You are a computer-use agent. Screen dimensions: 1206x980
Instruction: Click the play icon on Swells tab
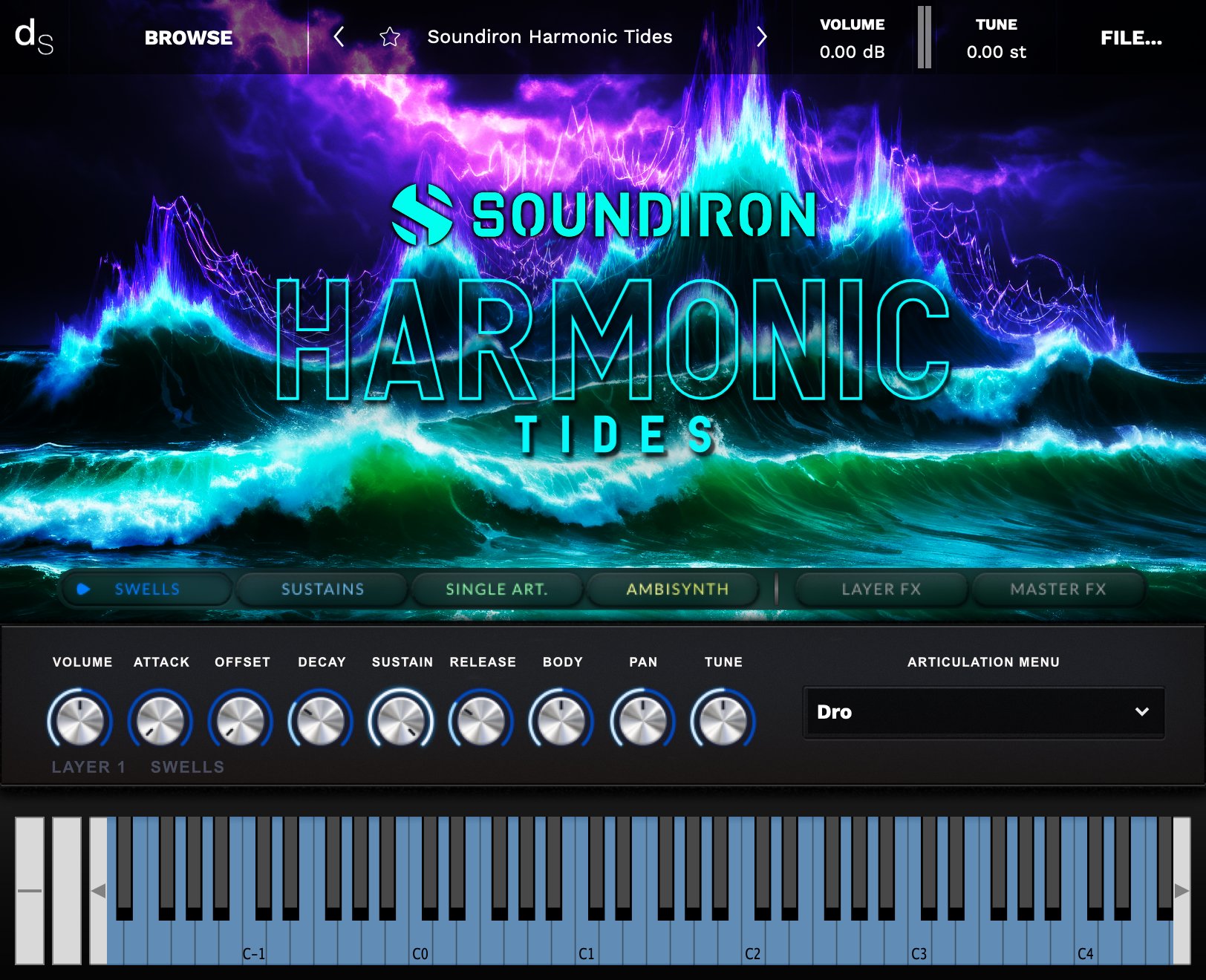83,589
